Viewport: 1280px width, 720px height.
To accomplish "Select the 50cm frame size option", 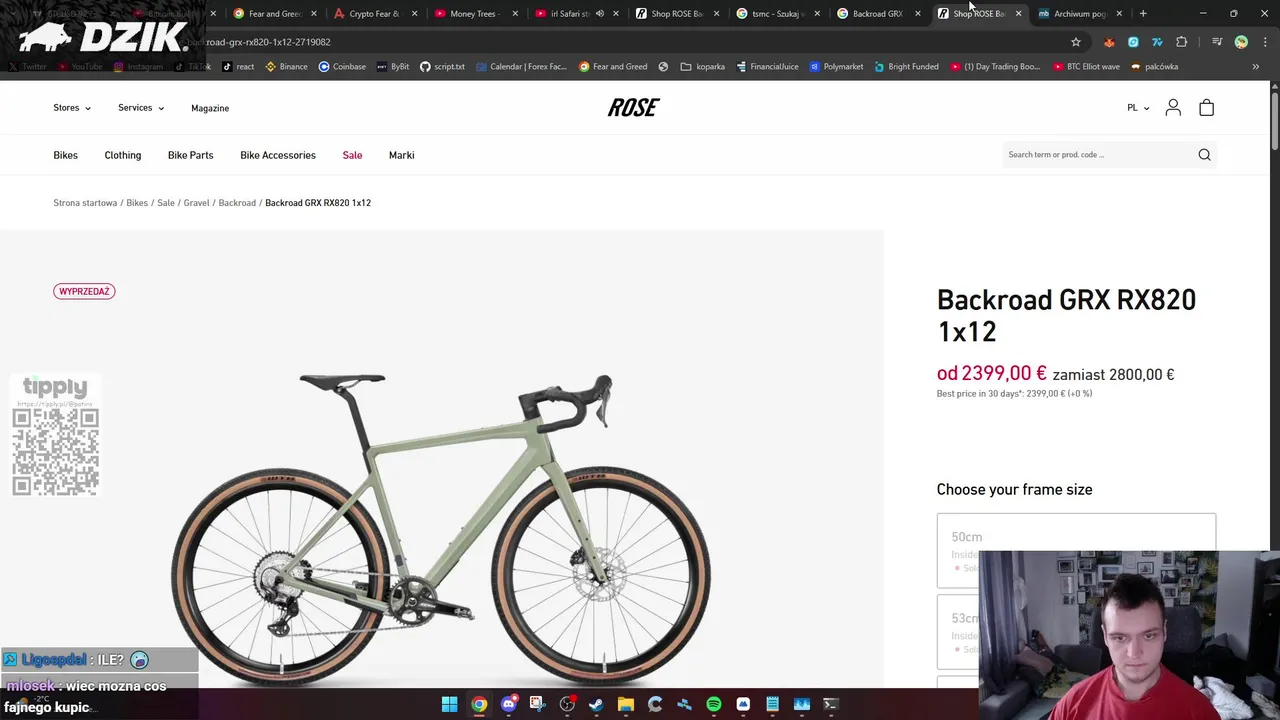I will (x=1076, y=550).
